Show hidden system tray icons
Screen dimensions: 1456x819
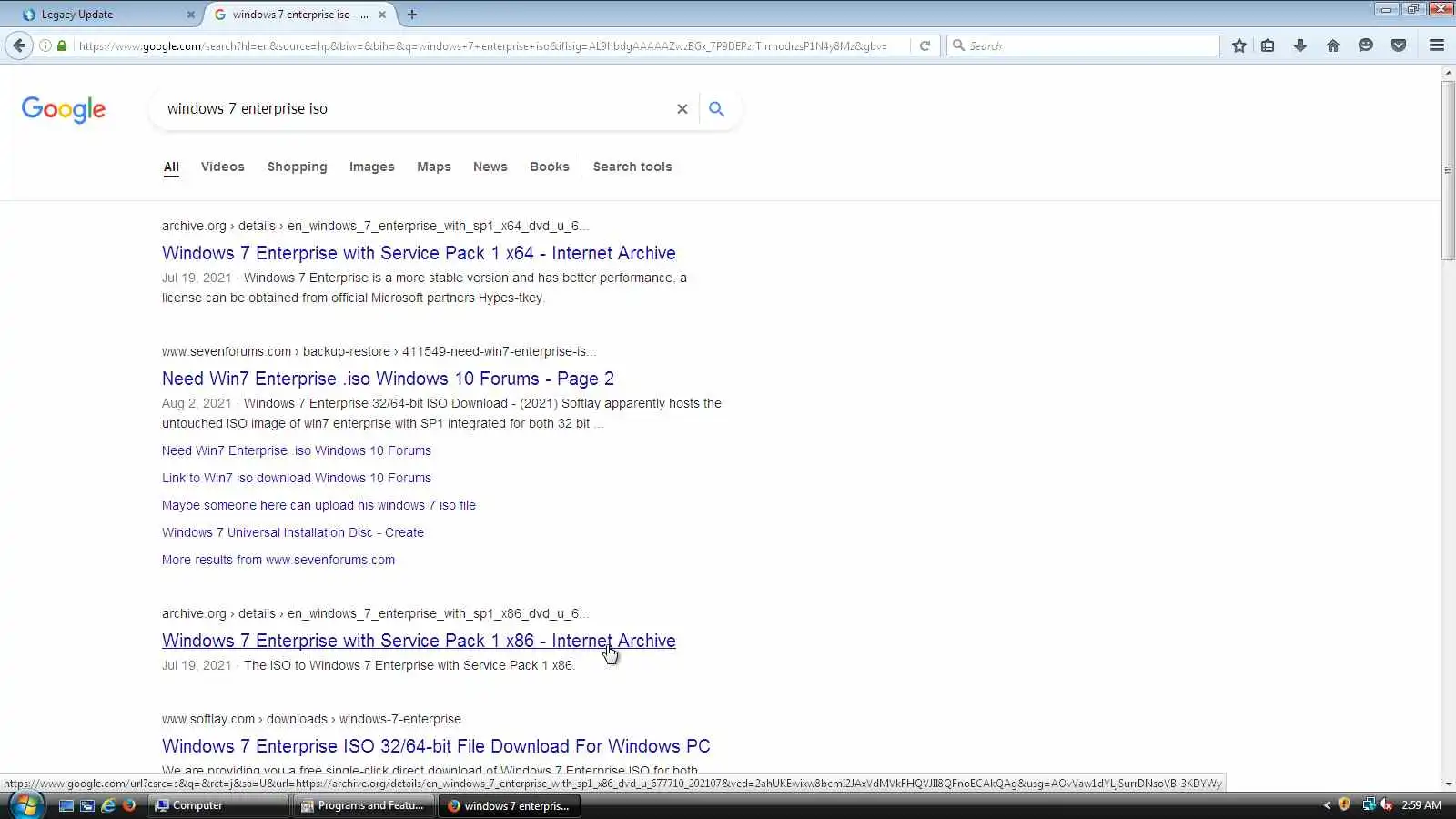(x=1327, y=804)
